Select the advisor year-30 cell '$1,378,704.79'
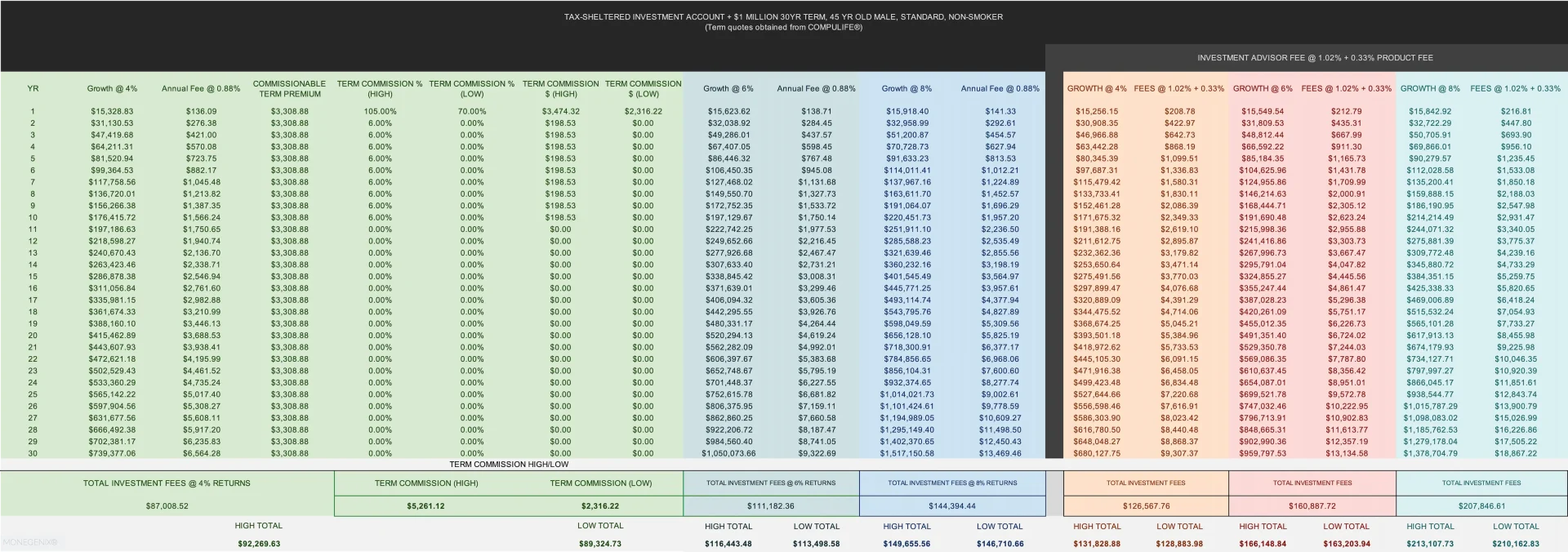Viewport: 1568px width, 552px height. coord(1430,453)
